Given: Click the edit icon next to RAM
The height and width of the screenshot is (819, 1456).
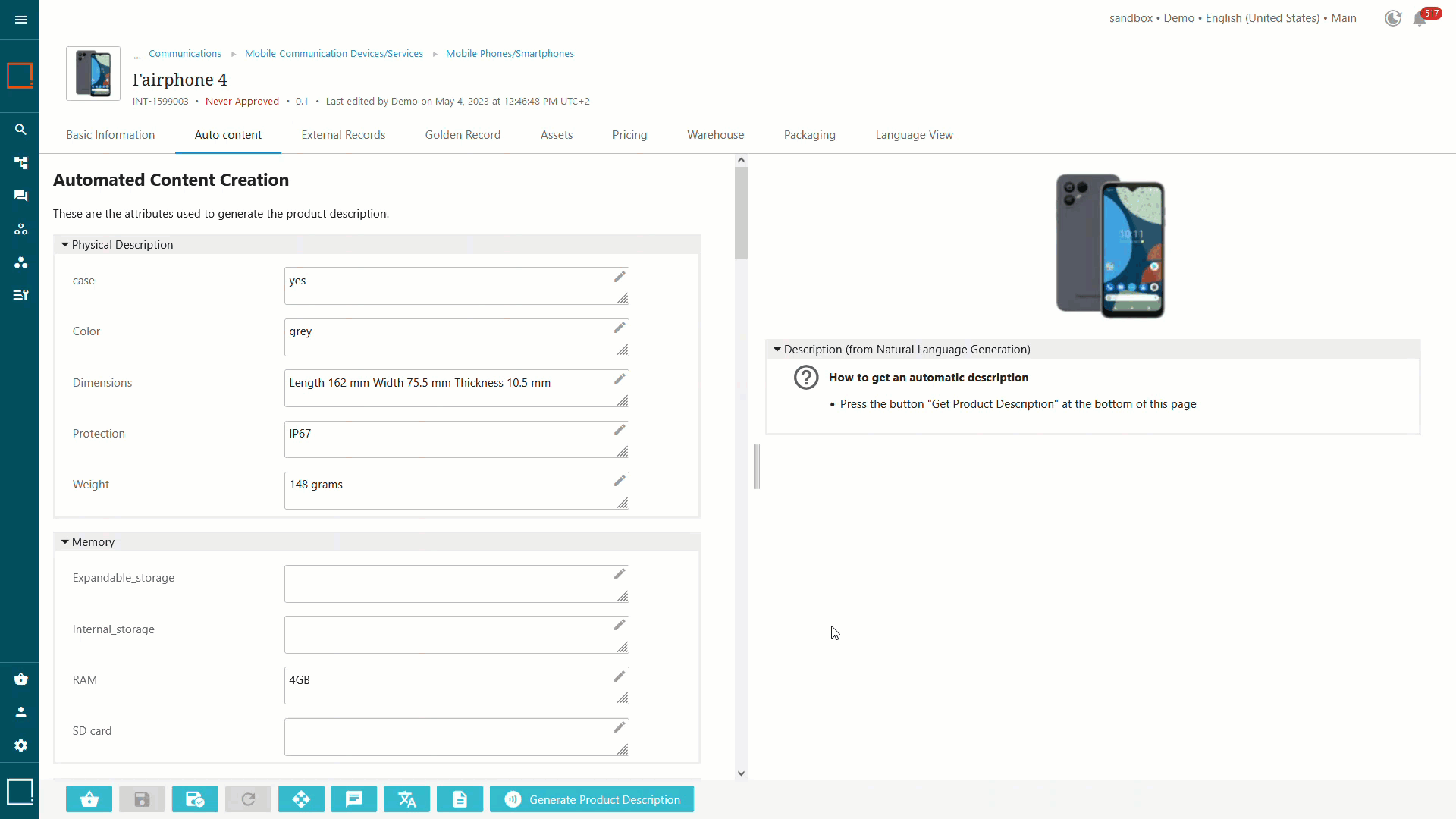Looking at the screenshot, I should pyautogui.click(x=620, y=677).
